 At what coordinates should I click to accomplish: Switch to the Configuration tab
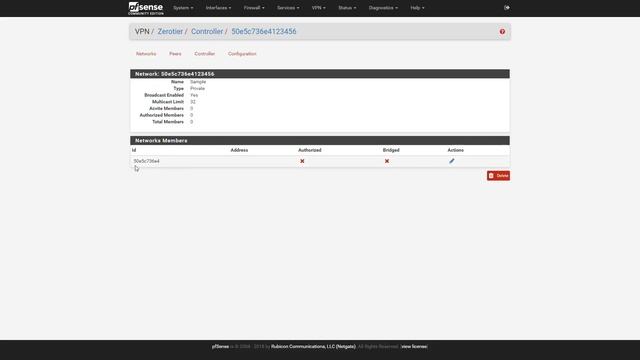click(242, 54)
